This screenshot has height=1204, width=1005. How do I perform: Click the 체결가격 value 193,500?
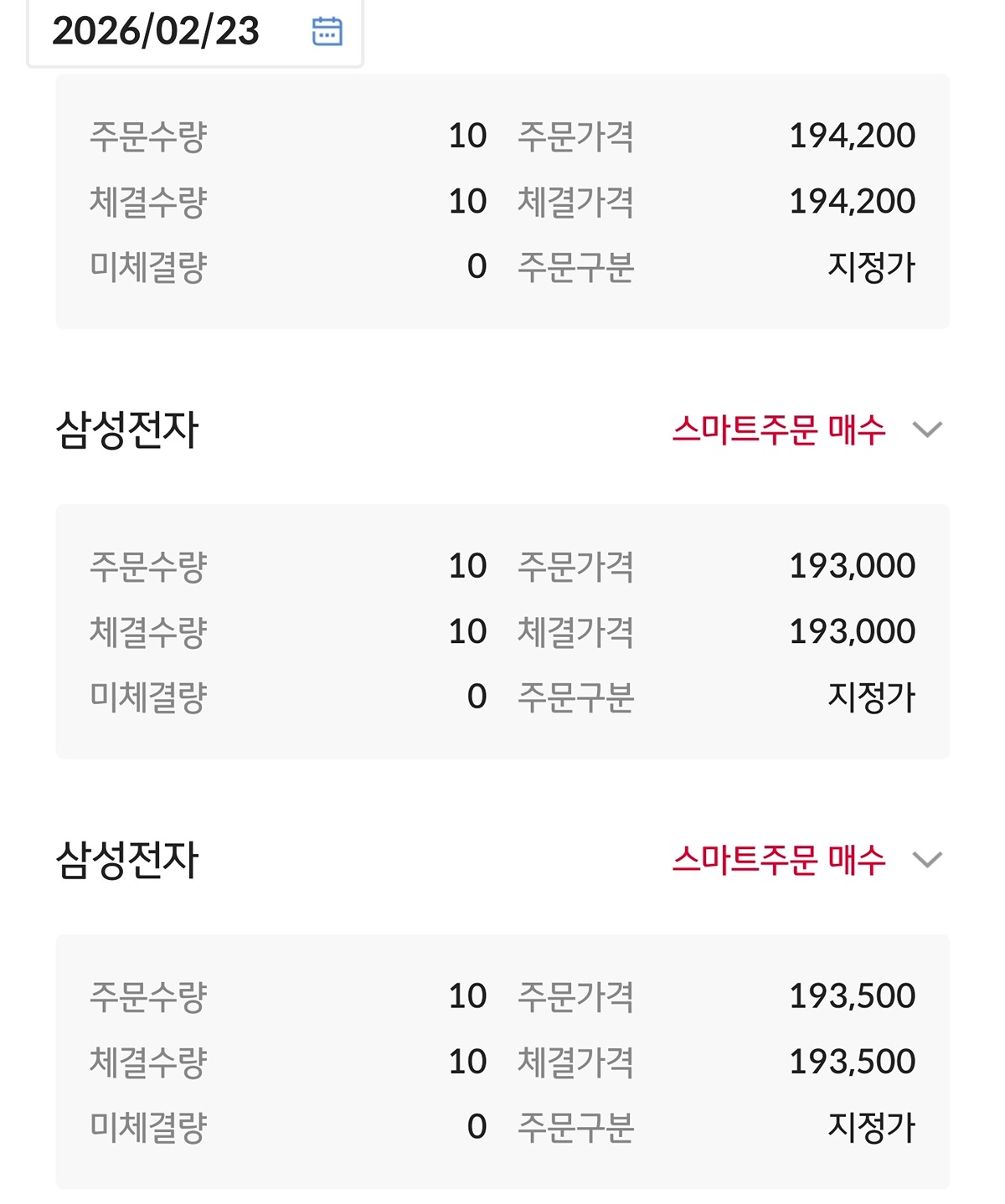point(852,1062)
